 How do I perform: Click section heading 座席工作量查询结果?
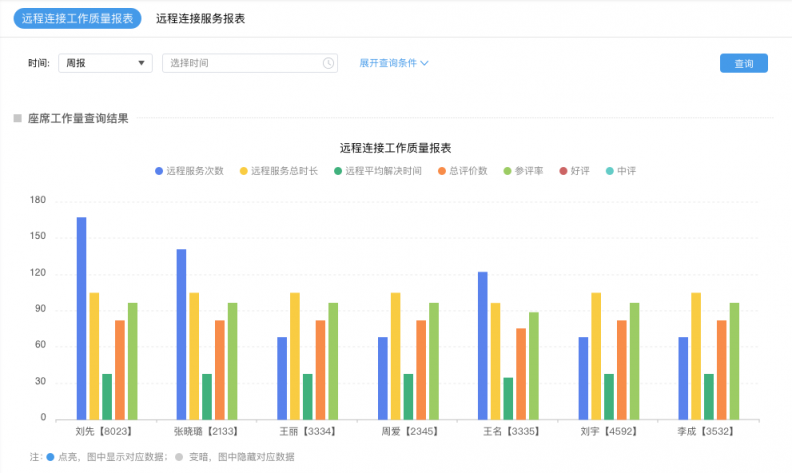coord(78,118)
